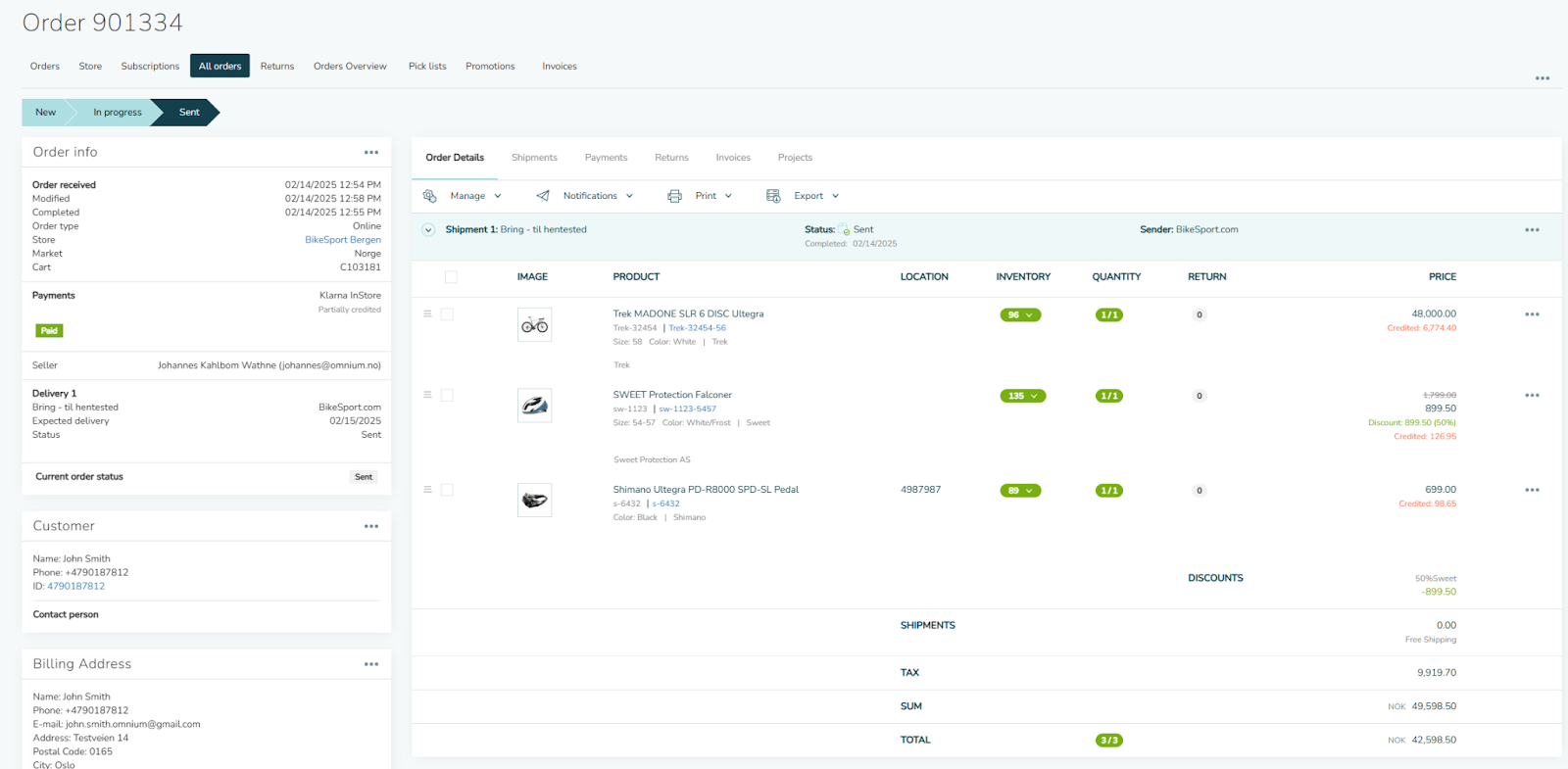Click the Sent current order status badge

point(364,477)
